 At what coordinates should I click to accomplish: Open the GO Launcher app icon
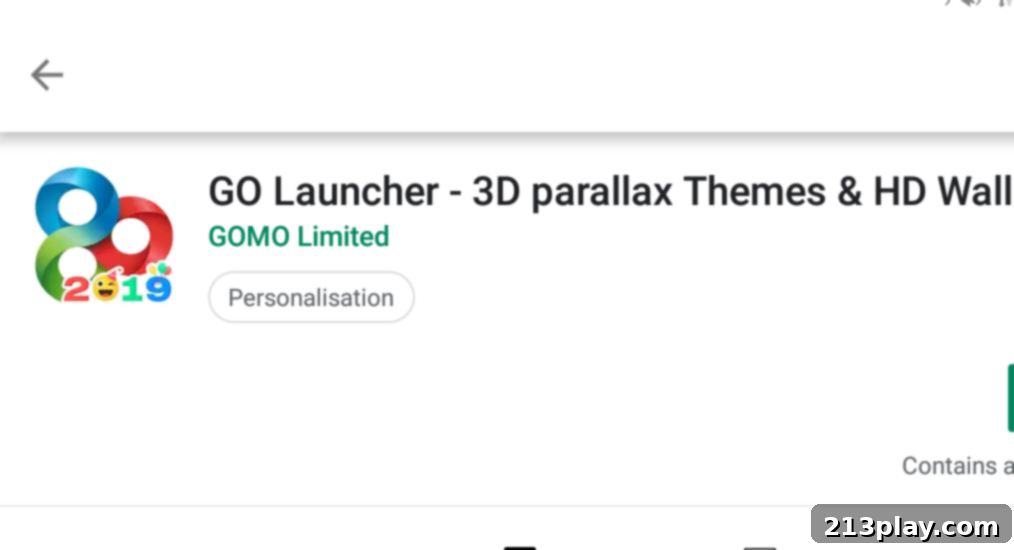coord(103,236)
